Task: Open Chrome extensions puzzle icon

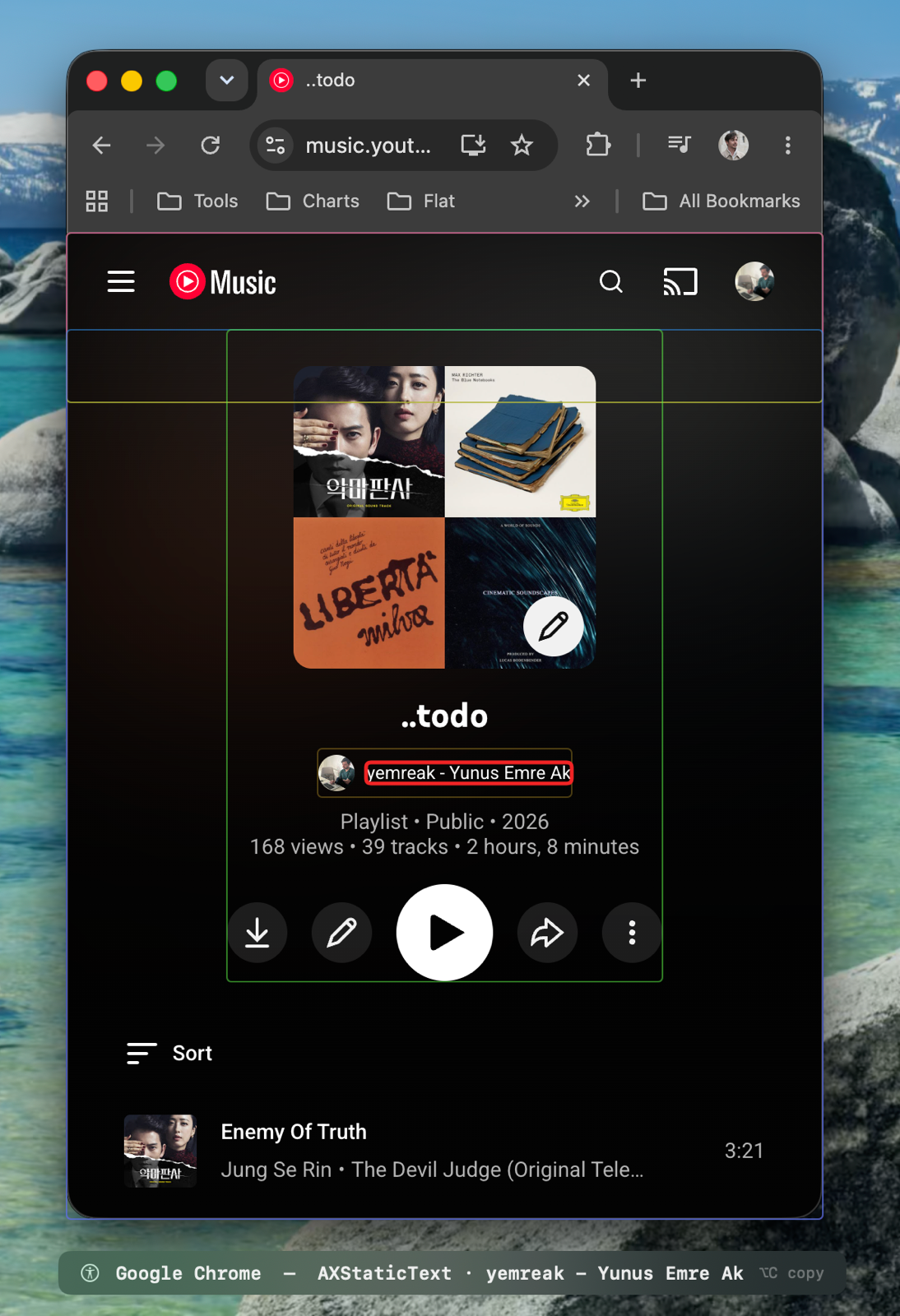Action: 598,146
